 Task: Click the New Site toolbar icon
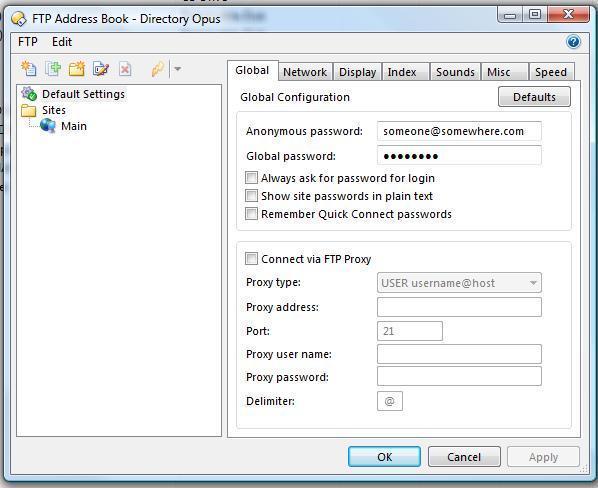[29, 69]
